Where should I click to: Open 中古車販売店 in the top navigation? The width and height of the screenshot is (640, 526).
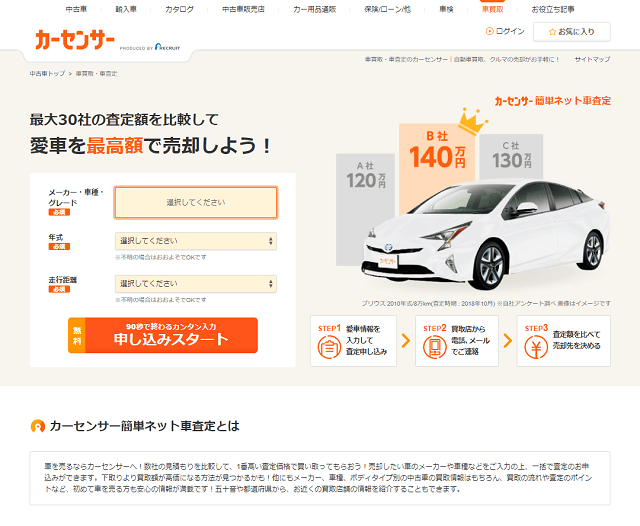tap(243, 9)
